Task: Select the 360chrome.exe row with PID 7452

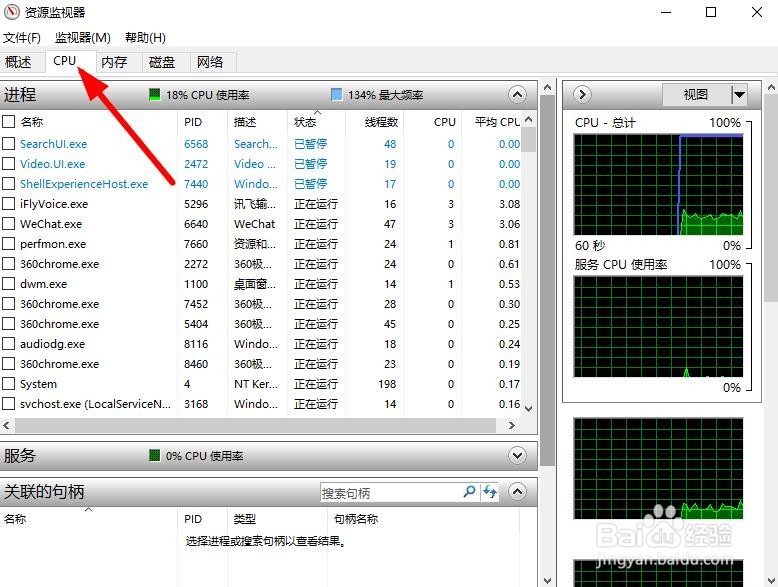Action: coord(261,304)
